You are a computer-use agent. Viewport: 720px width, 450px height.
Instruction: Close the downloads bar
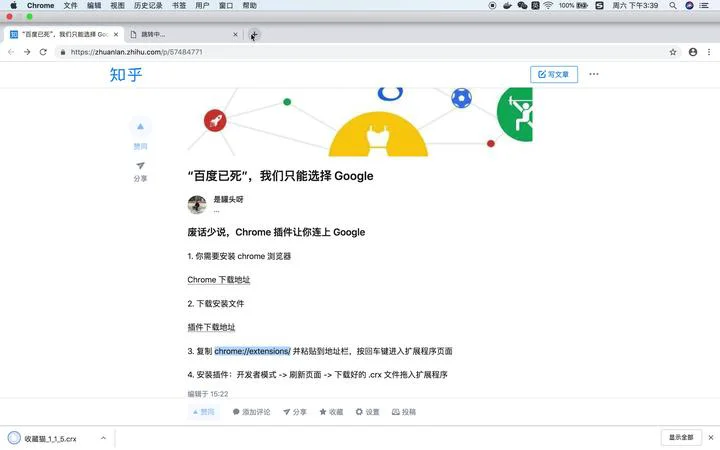(x=710, y=438)
